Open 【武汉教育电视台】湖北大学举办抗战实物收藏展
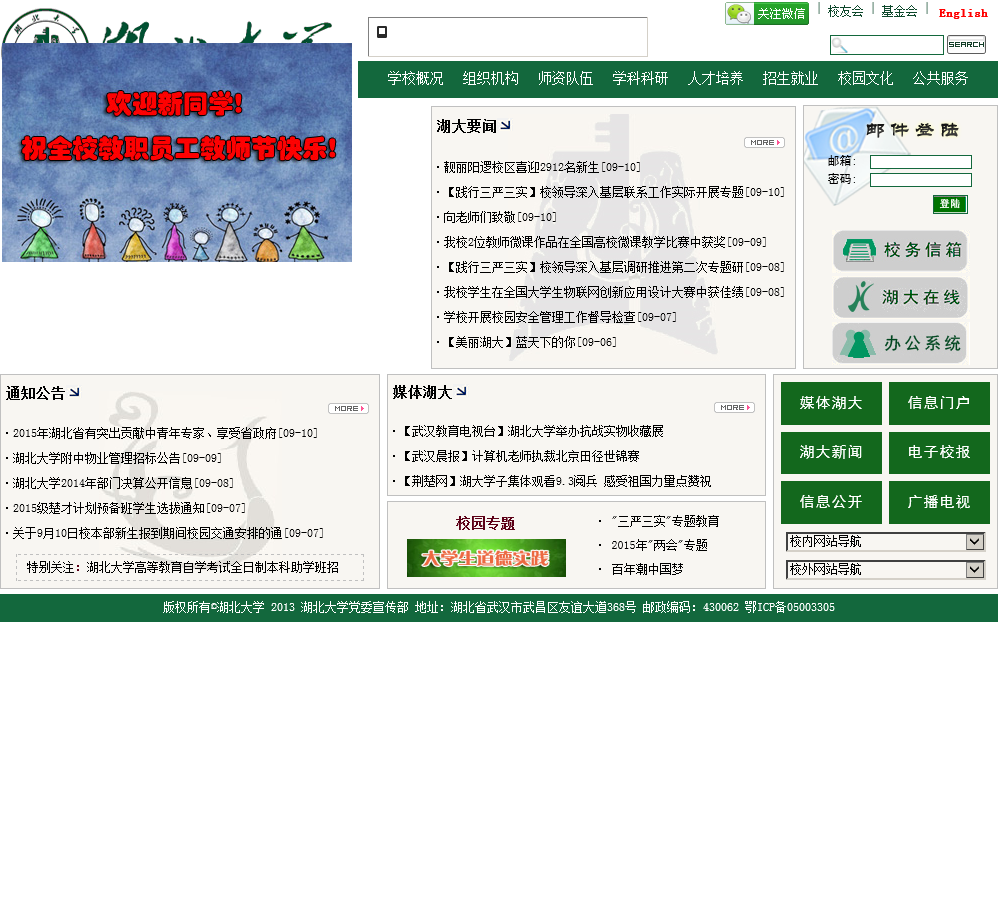 click(x=531, y=432)
